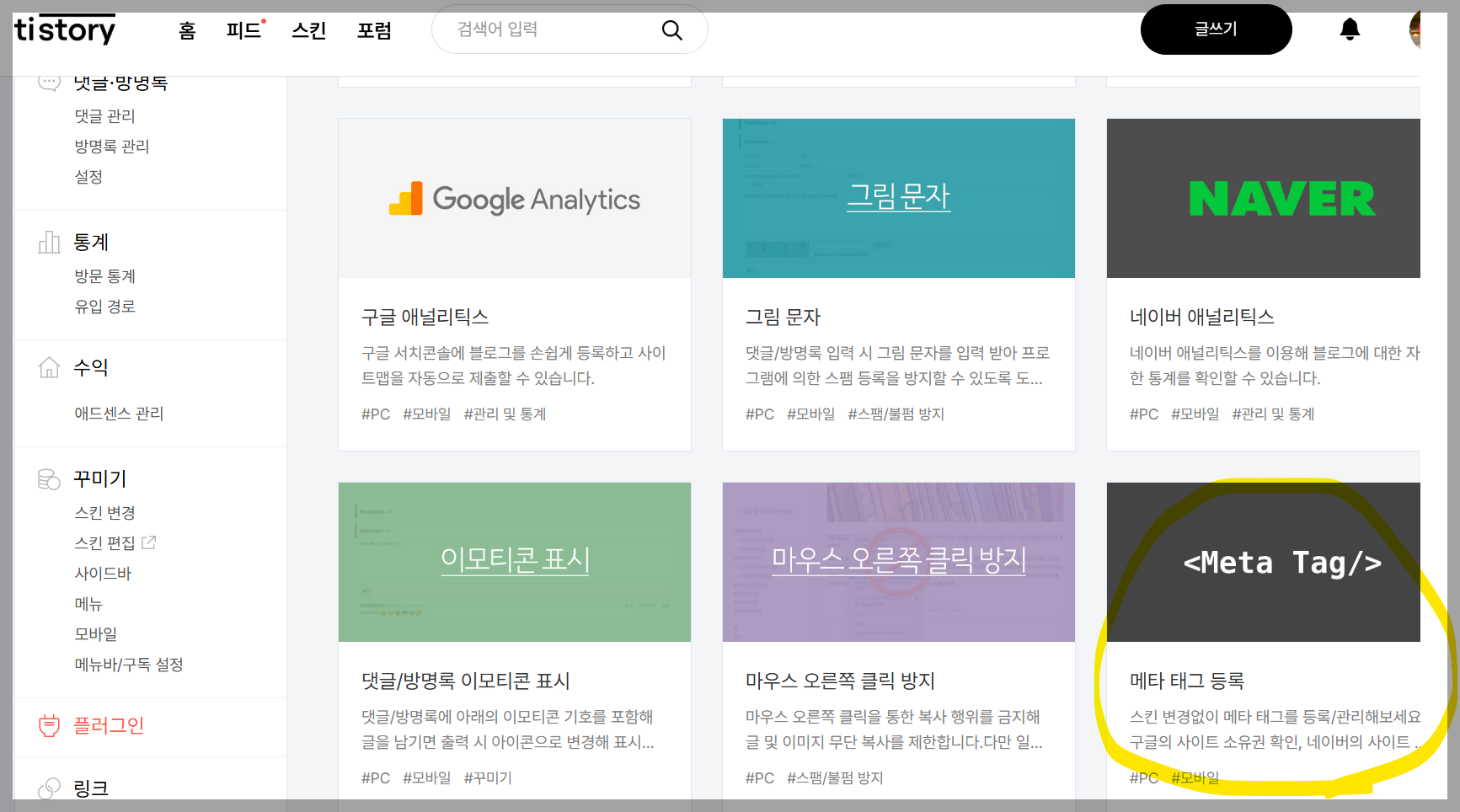
Task: Click the 통계 bar chart icon
Action: (x=49, y=243)
